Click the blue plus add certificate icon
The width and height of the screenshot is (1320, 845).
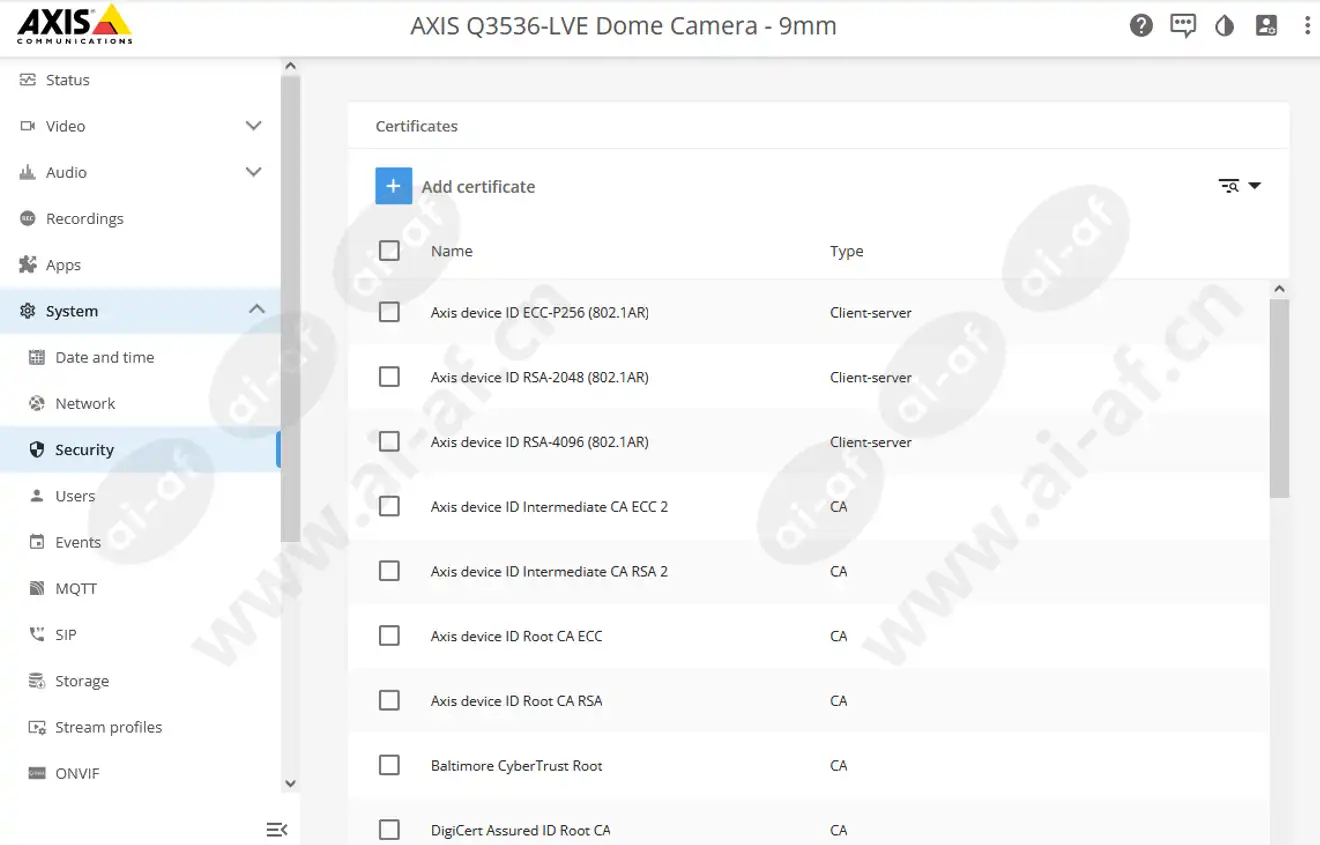[x=394, y=186]
